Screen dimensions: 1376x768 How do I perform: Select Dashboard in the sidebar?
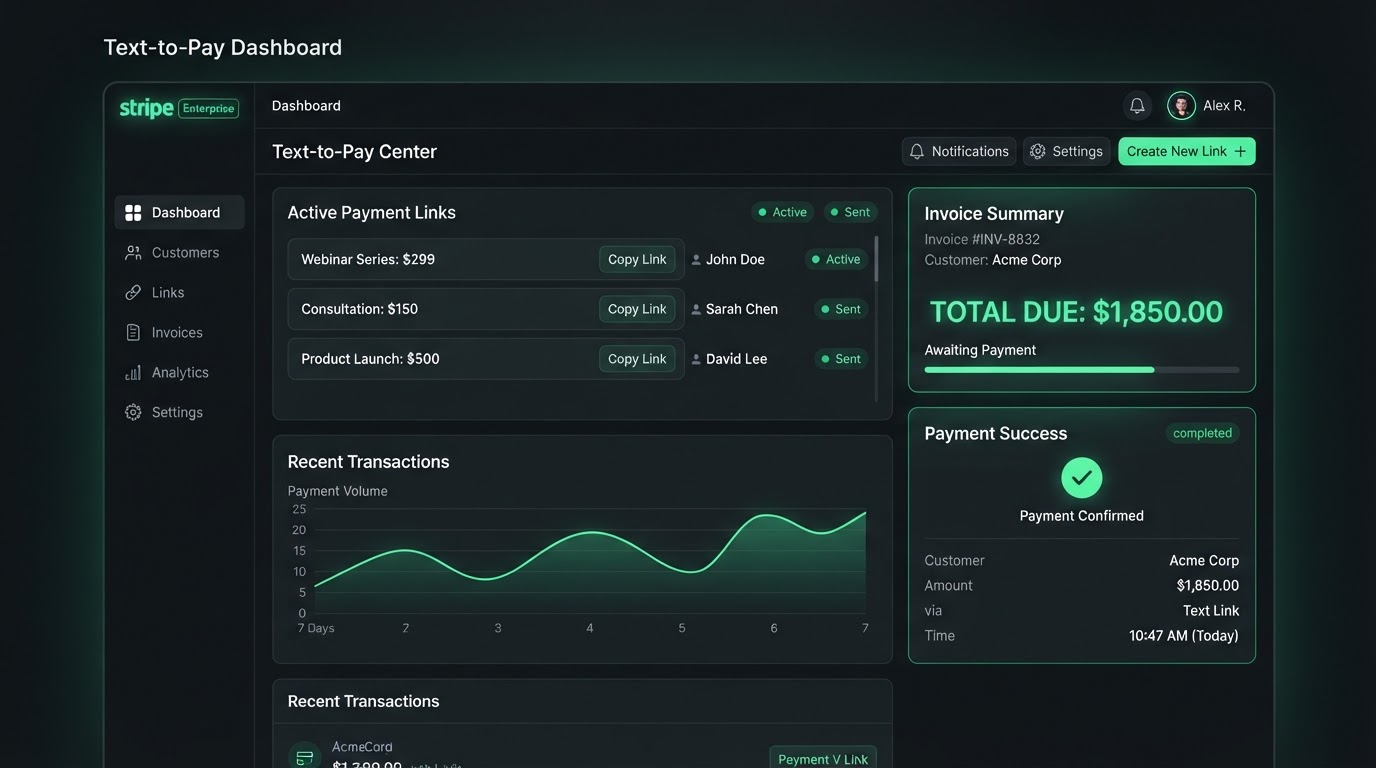click(x=179, y=212)
